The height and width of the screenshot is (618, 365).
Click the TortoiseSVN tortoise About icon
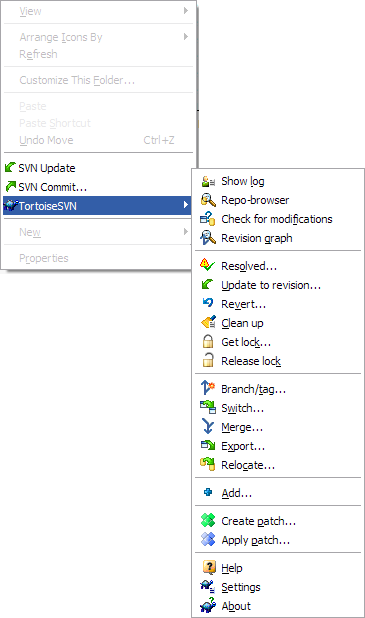tap(208, 605)
